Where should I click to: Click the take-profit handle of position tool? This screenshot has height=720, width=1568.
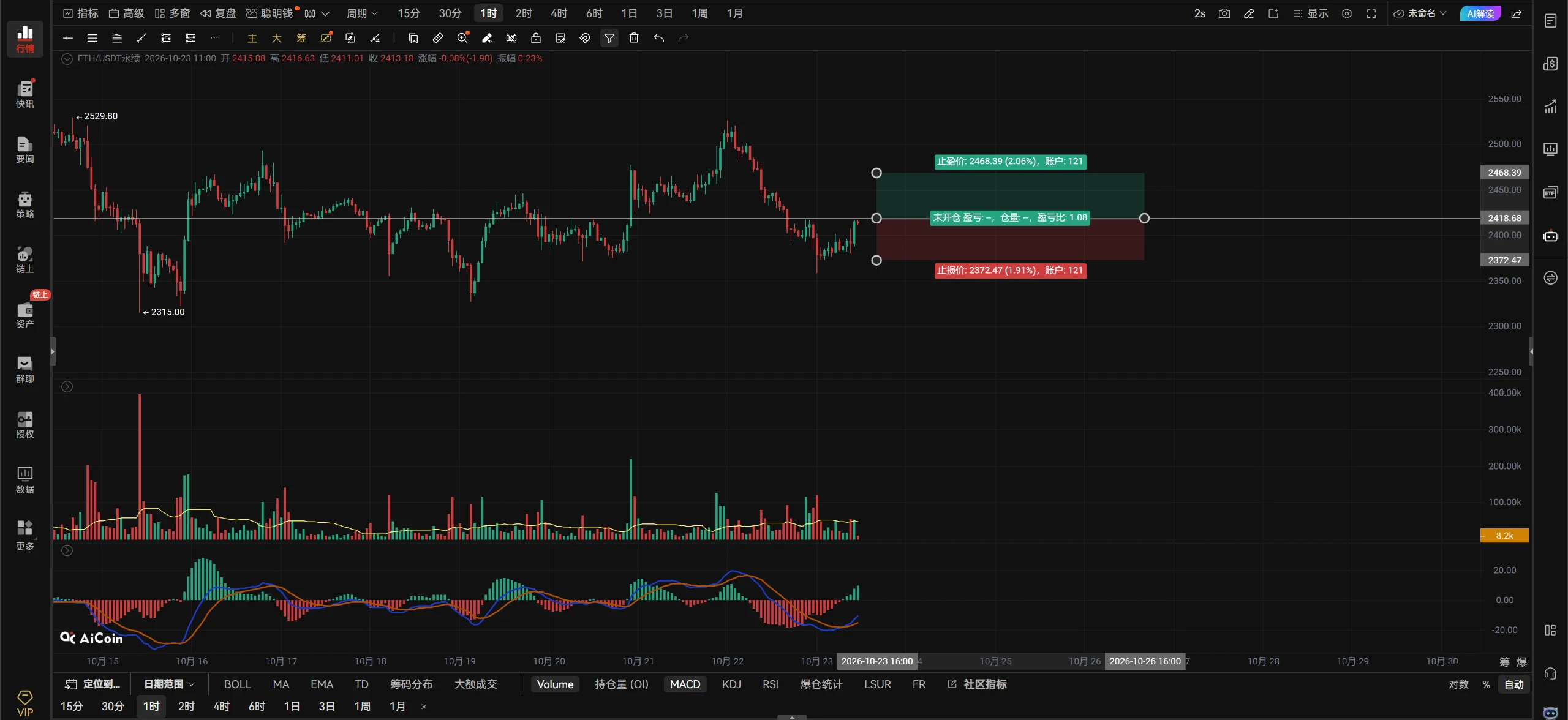(876, 173)
